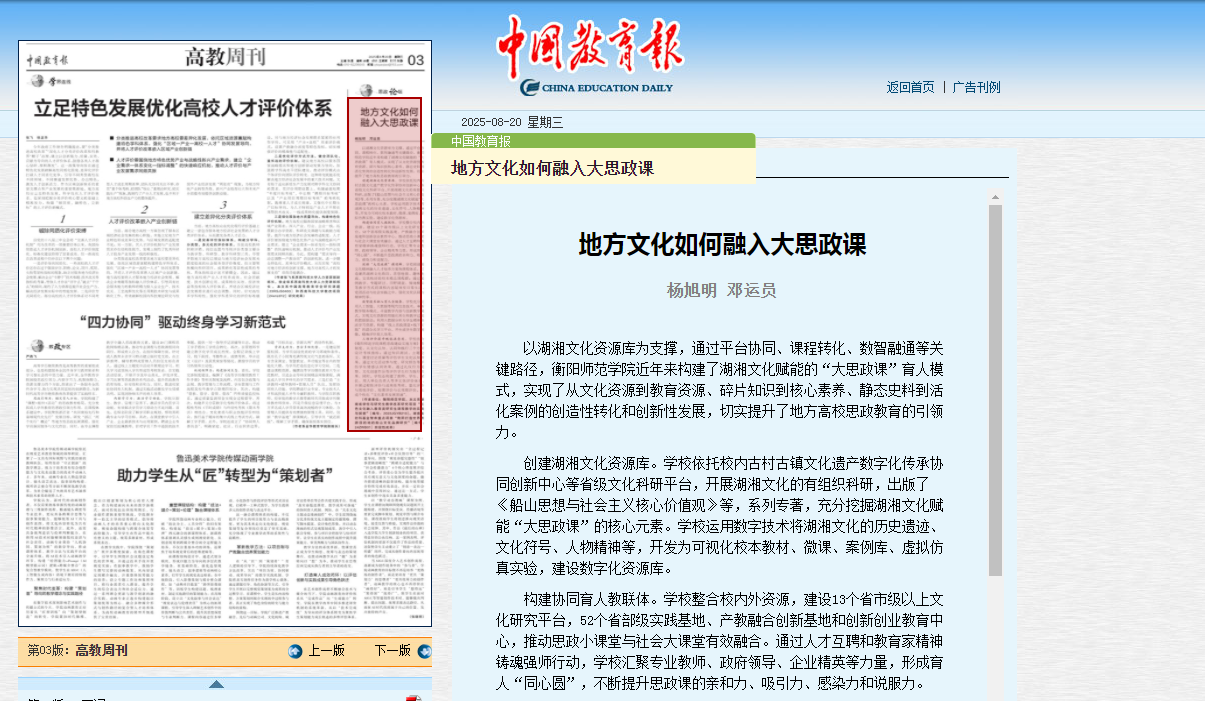Open article “四力协同”驱动终身学习新范式 in page thumbnail
The image size is (1205, 701).
183,322
